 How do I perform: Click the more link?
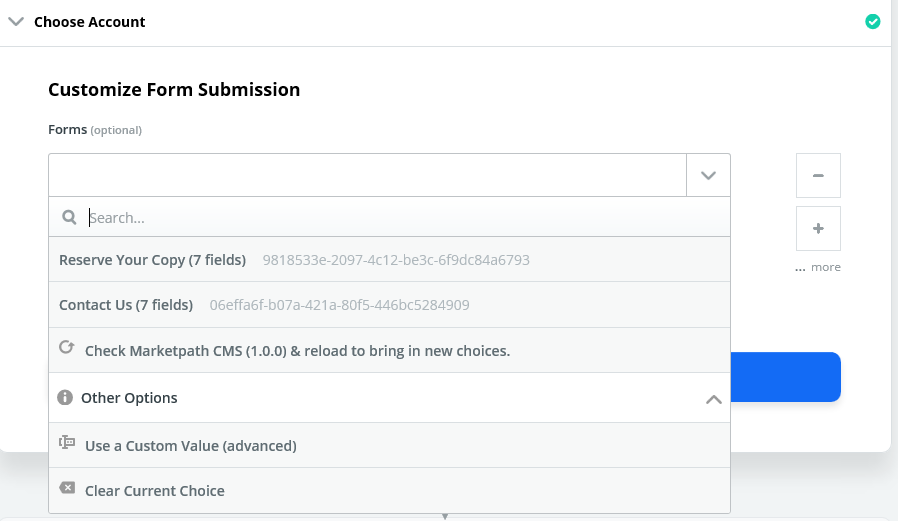pos(818,267)
